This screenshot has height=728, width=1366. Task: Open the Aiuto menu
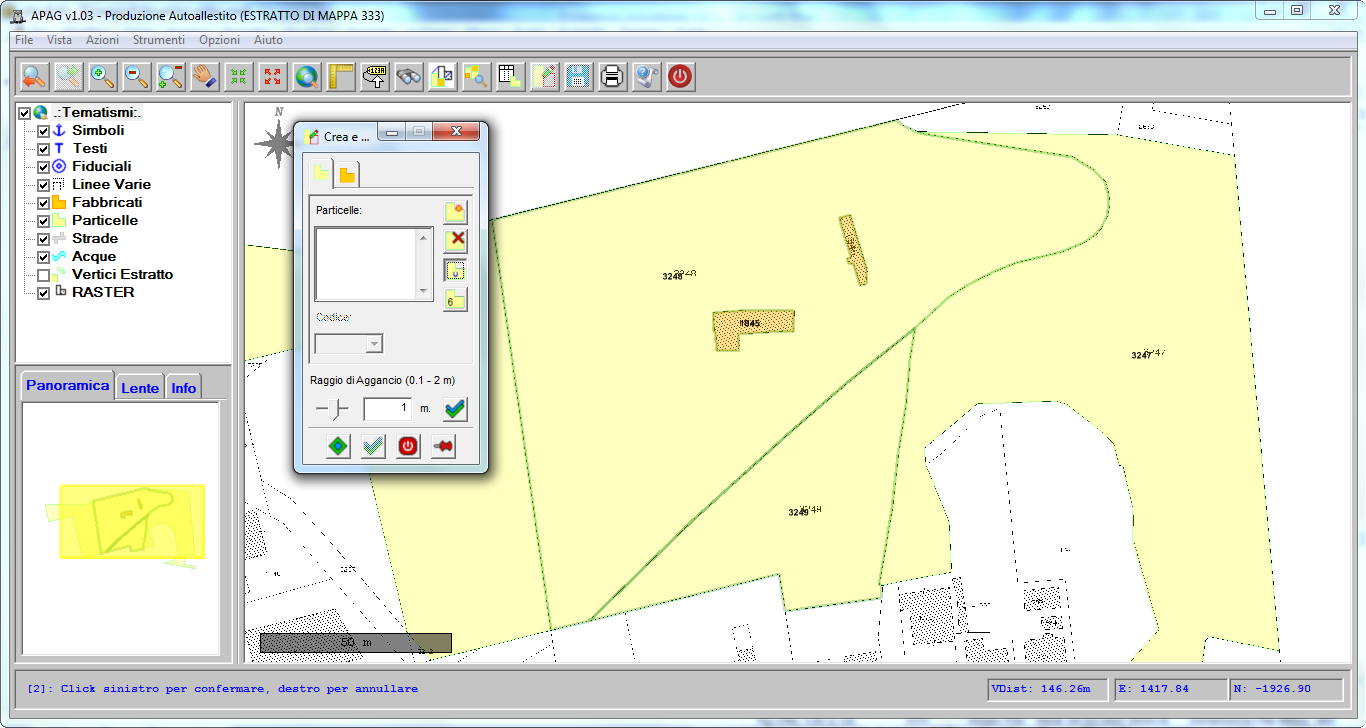(268, 40)
